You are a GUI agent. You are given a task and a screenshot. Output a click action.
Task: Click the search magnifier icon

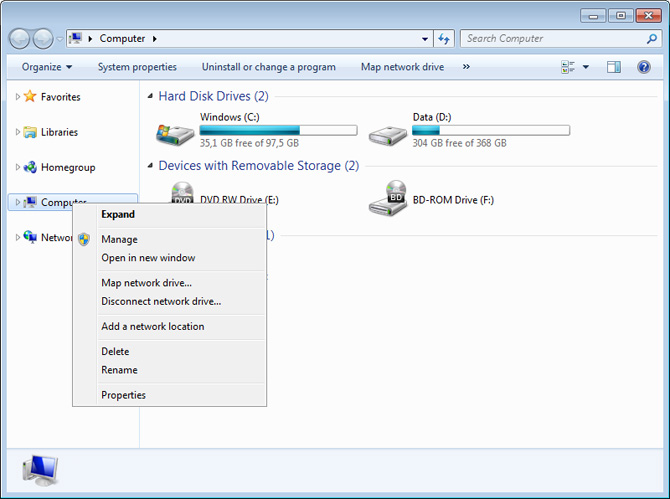coord(652,39)
